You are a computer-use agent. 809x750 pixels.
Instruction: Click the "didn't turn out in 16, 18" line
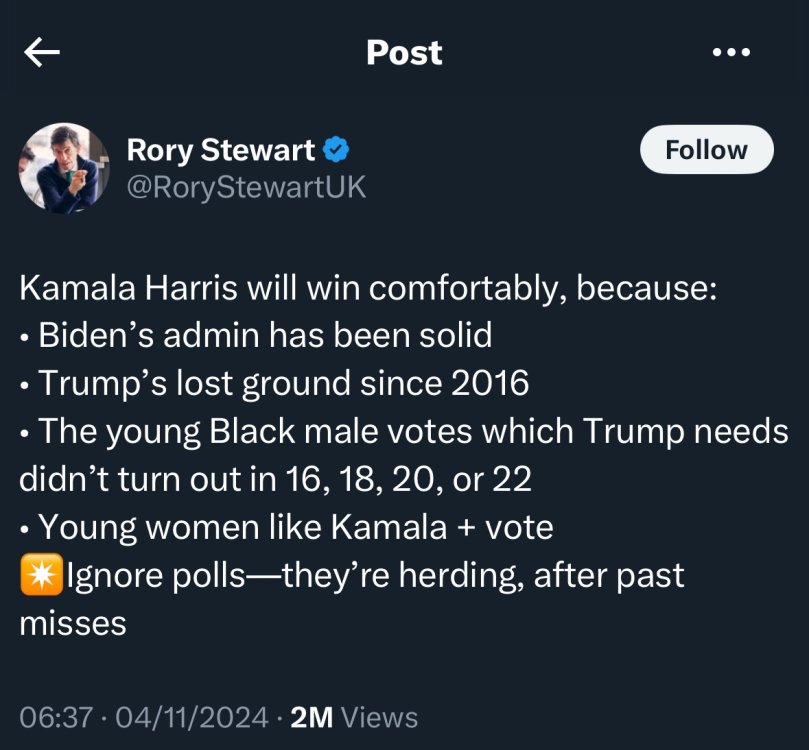pos(275,479)
